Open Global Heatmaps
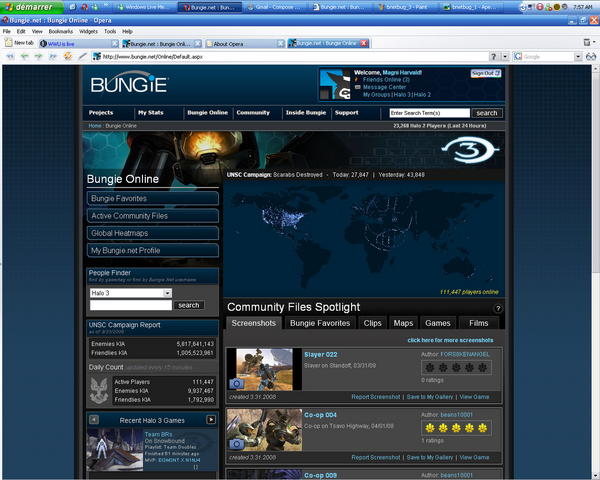This screenshot has height=480, width=600. click(153, 233)
